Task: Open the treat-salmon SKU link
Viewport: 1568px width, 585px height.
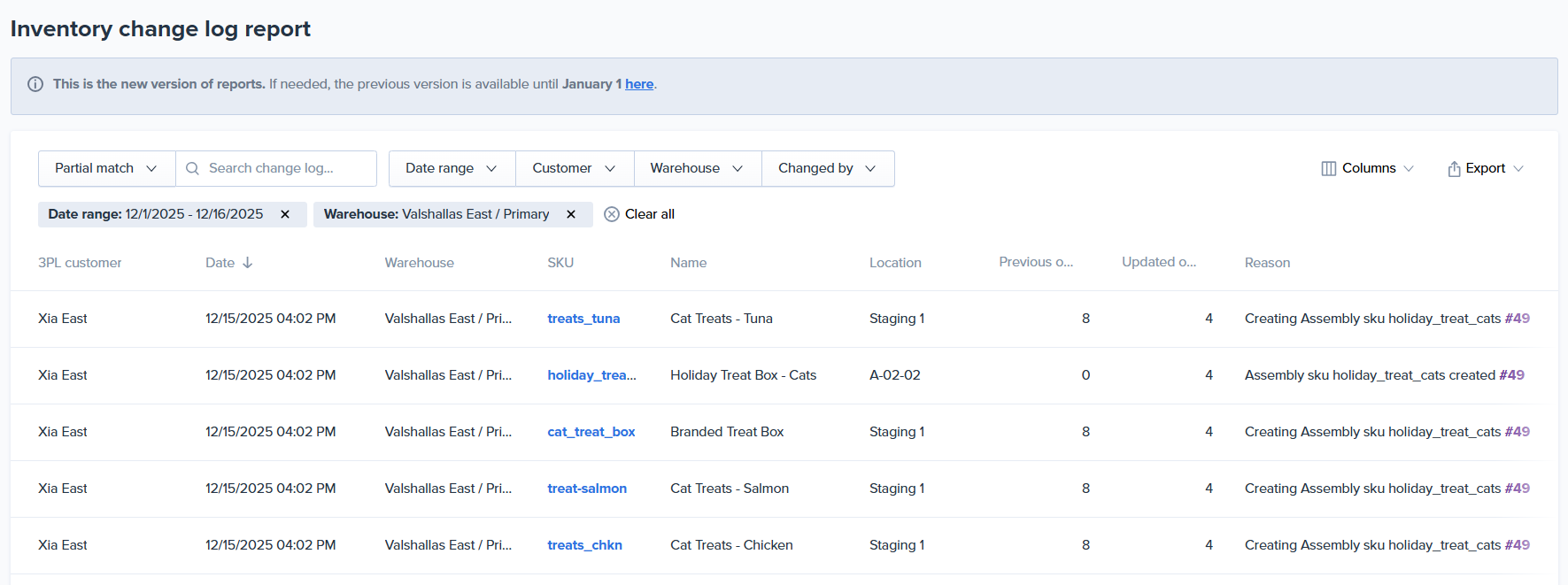Action: (x=587, y=489)
